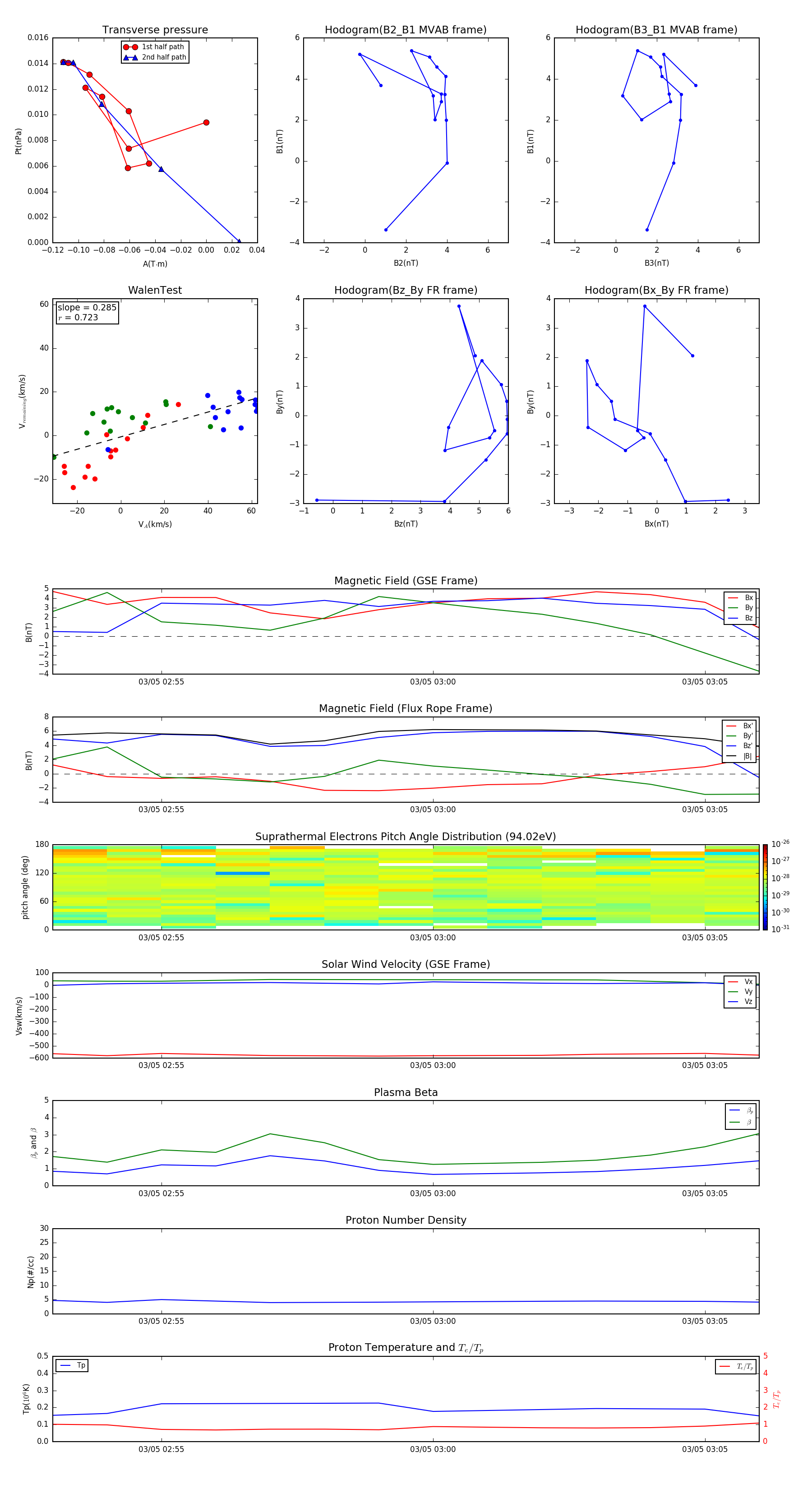Click the 'Solar Wind Velocity (GSE Frame)' title
Image resolution: width=812 pixels, height=1489 pixels.
click(406, 964)
